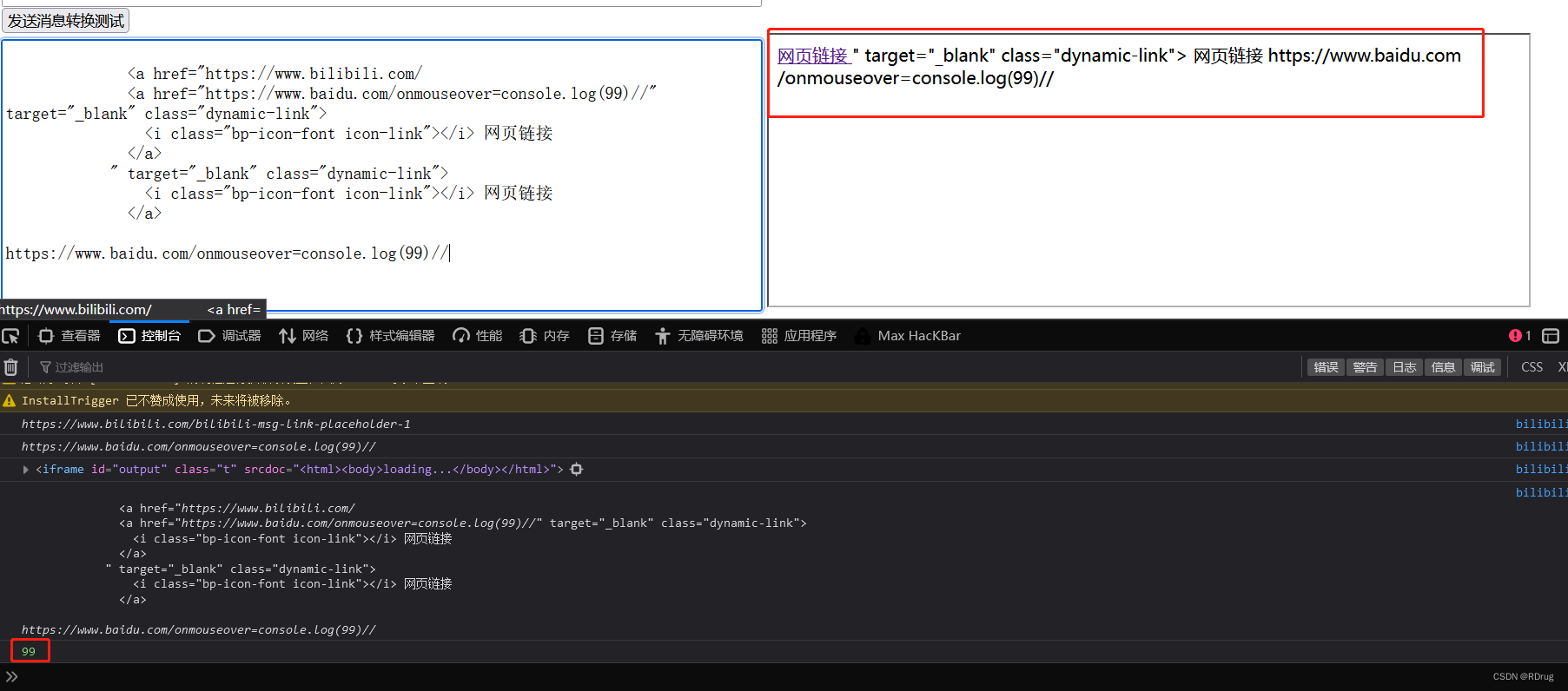Open bilibili source link for baidu log row

tap(1541, 446)
